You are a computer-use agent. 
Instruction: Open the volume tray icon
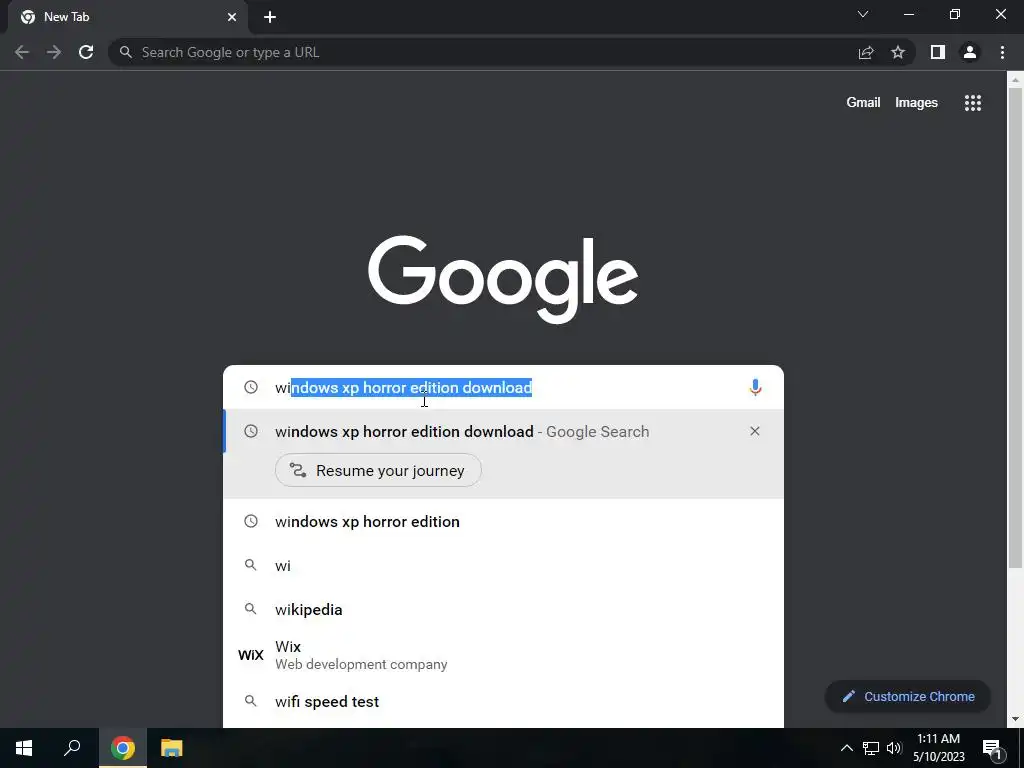click(x=894, y=748)
